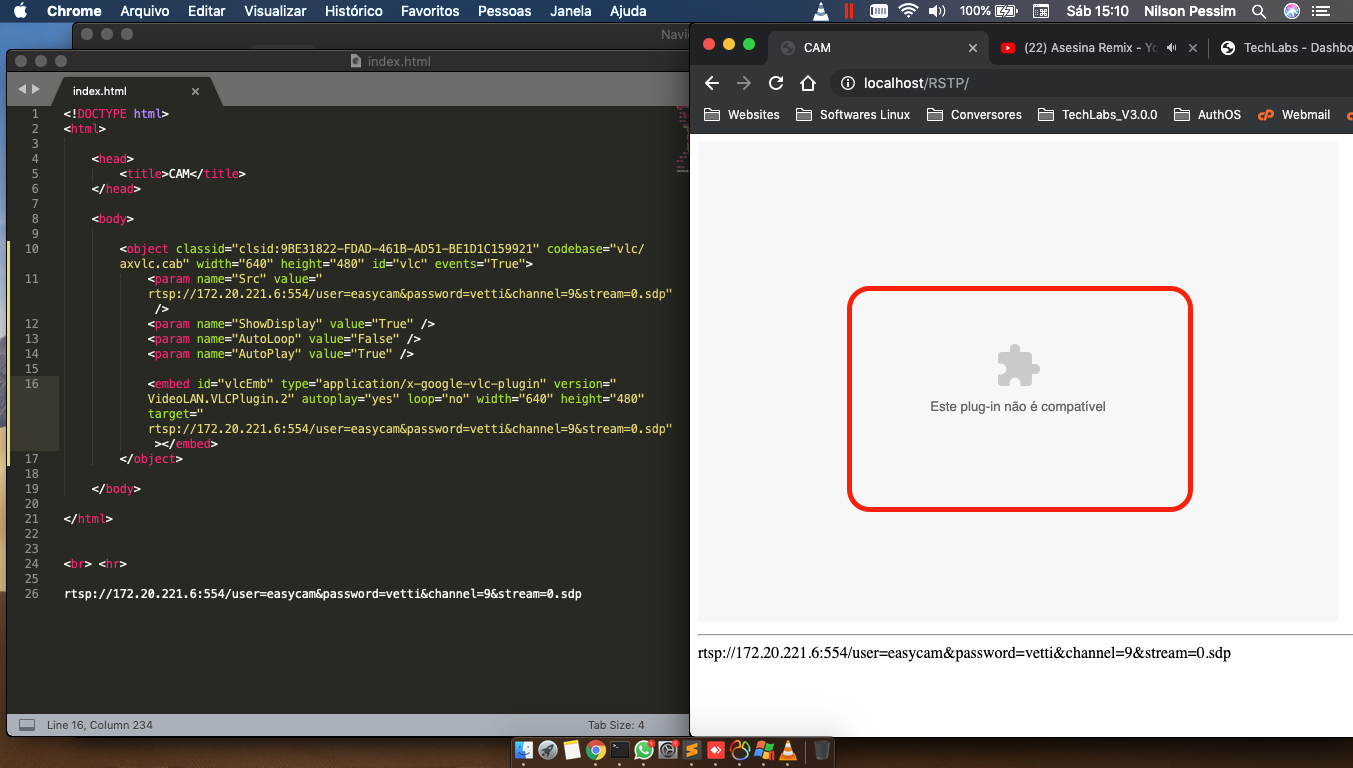This screenshot has height=768, width=1353.
Task: Open WhatsApp from the Dock
Action: click(x=644, y=750)
